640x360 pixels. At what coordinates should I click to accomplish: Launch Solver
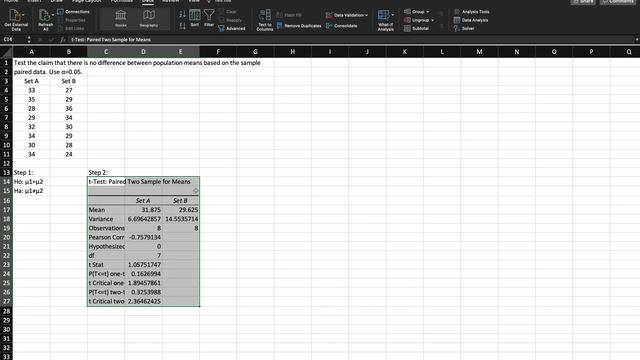(x=464, y=29)
